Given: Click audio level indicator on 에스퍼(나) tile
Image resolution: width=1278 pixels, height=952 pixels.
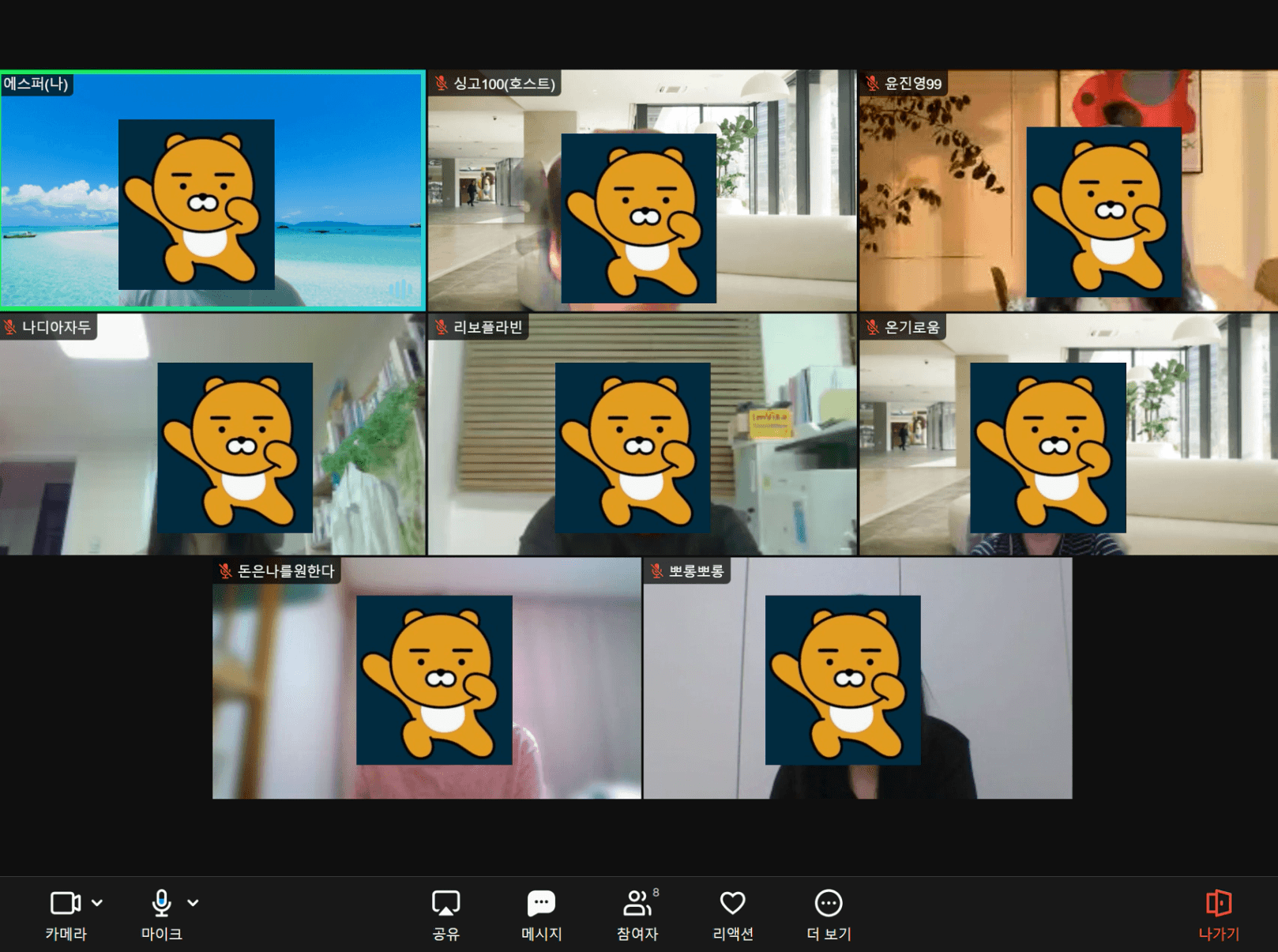Looking at the screenshot, I should [x=400, y=289].
